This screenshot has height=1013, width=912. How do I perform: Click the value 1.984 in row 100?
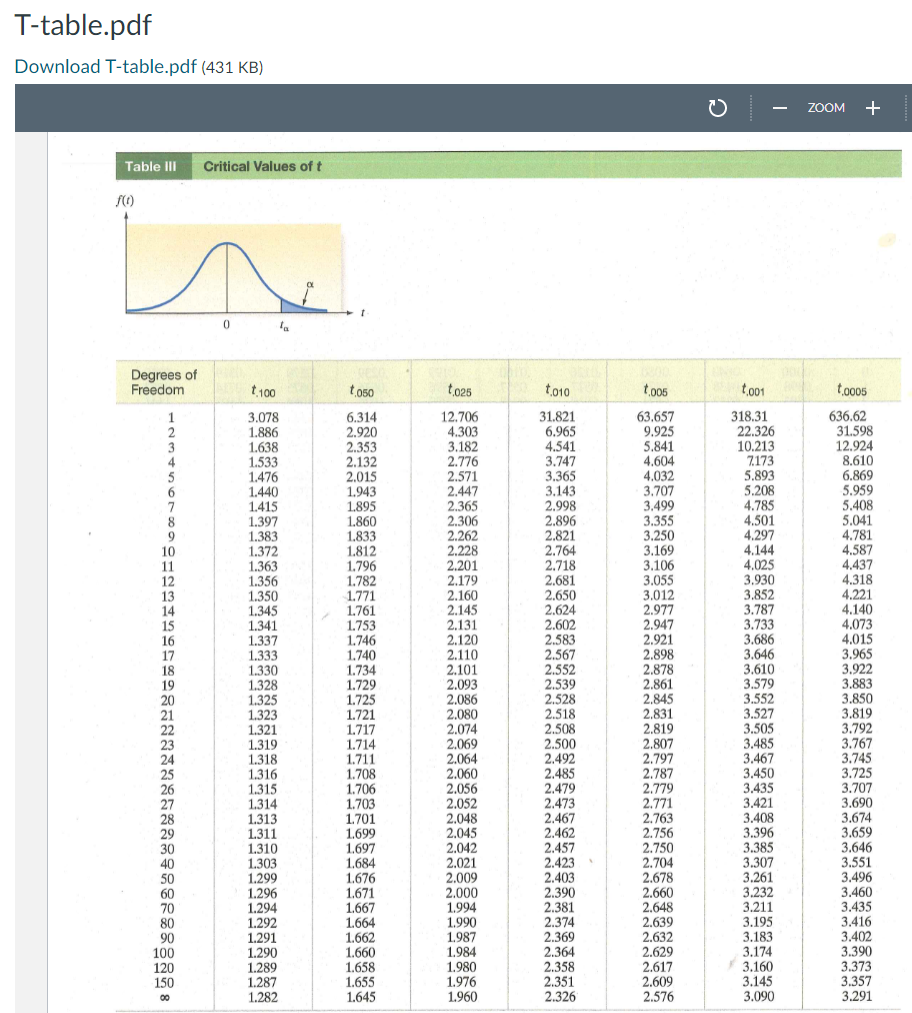pyautogui.click(x=462, y=952)
